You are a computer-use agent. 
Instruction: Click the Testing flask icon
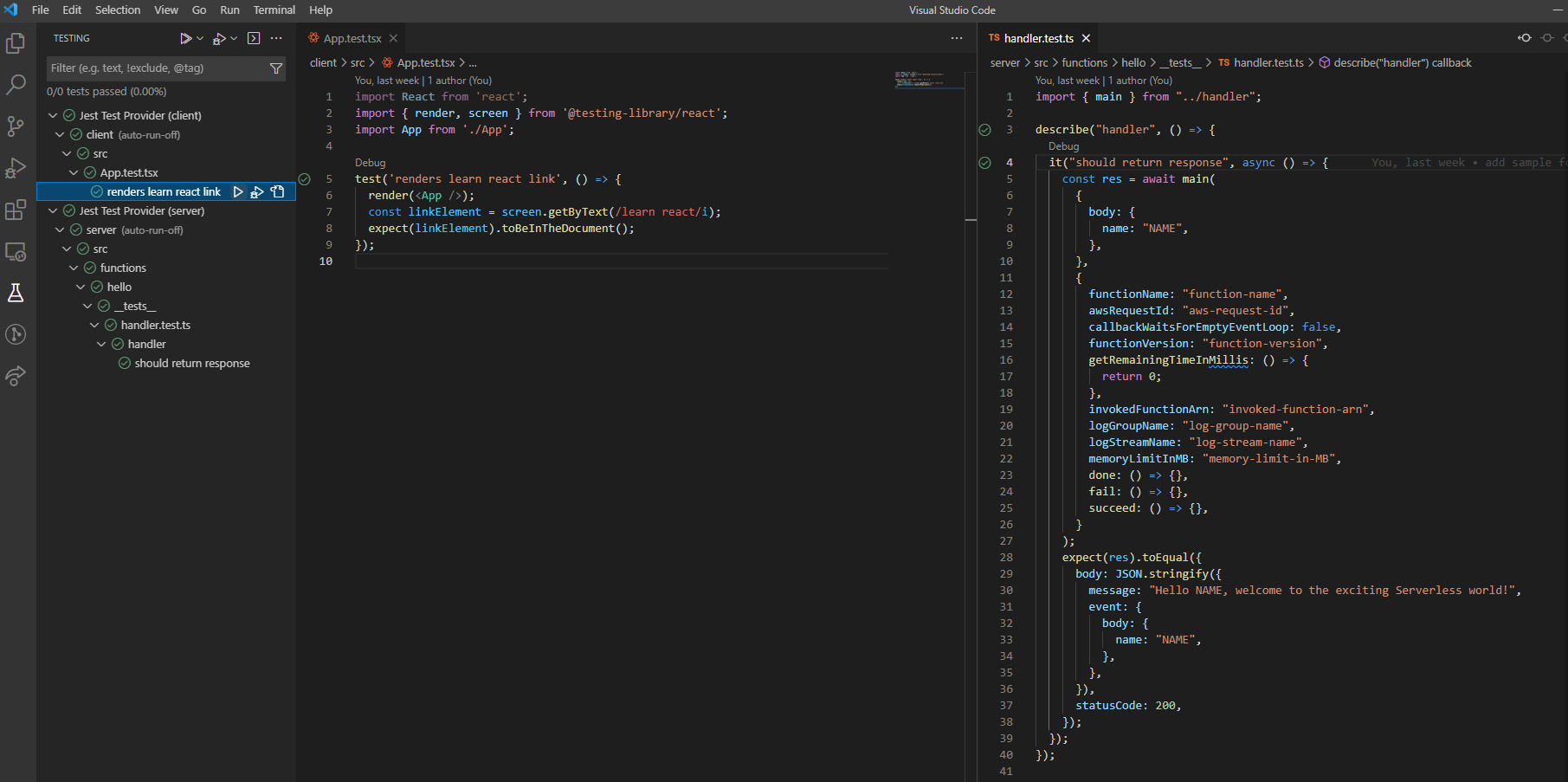(x=16, y=293)
